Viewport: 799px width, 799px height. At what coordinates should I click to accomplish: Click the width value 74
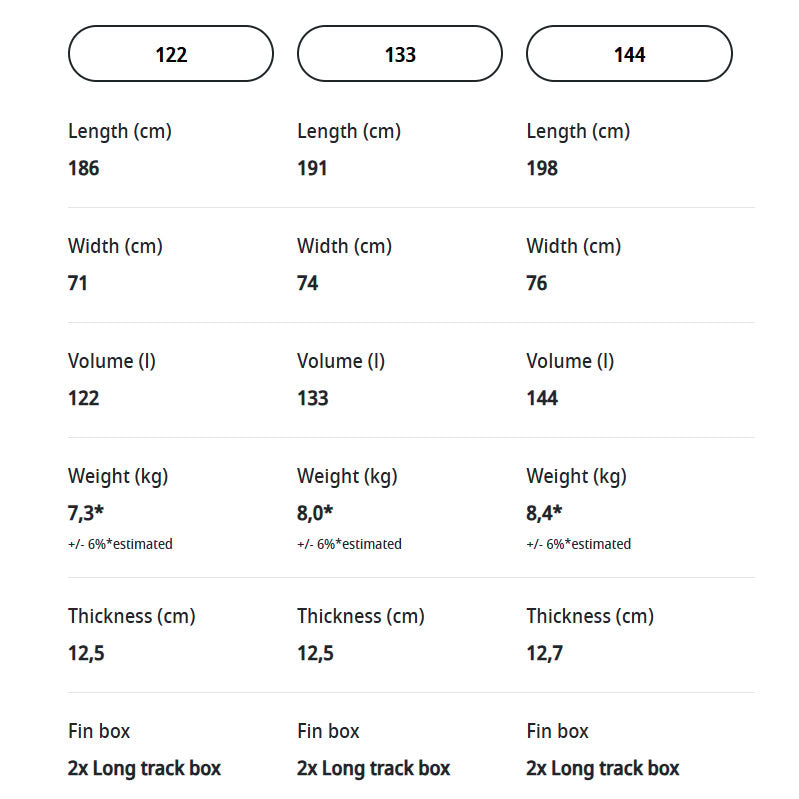pos(308,283)
